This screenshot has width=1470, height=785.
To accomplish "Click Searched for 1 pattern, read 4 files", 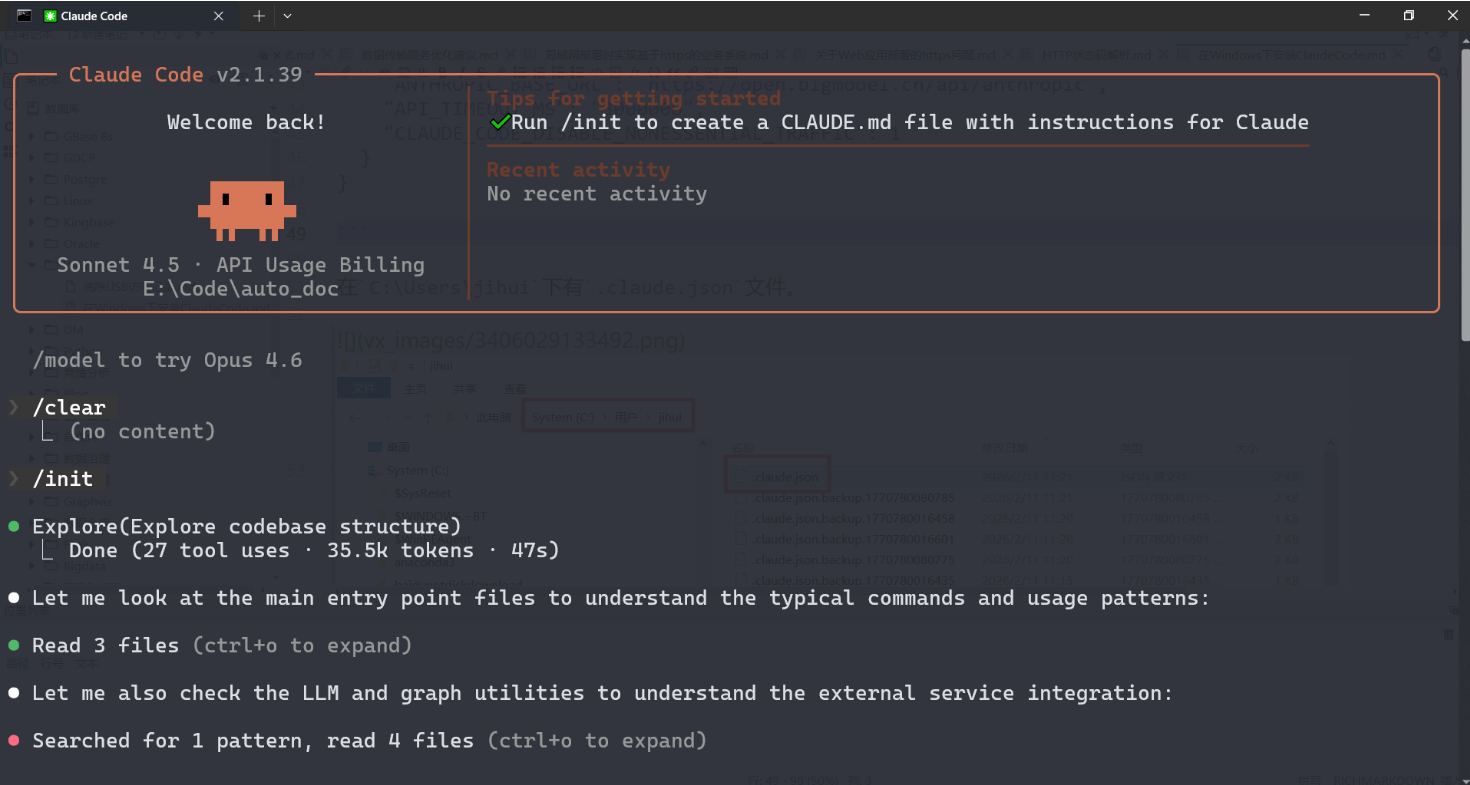I will click(x=253, y=740).
